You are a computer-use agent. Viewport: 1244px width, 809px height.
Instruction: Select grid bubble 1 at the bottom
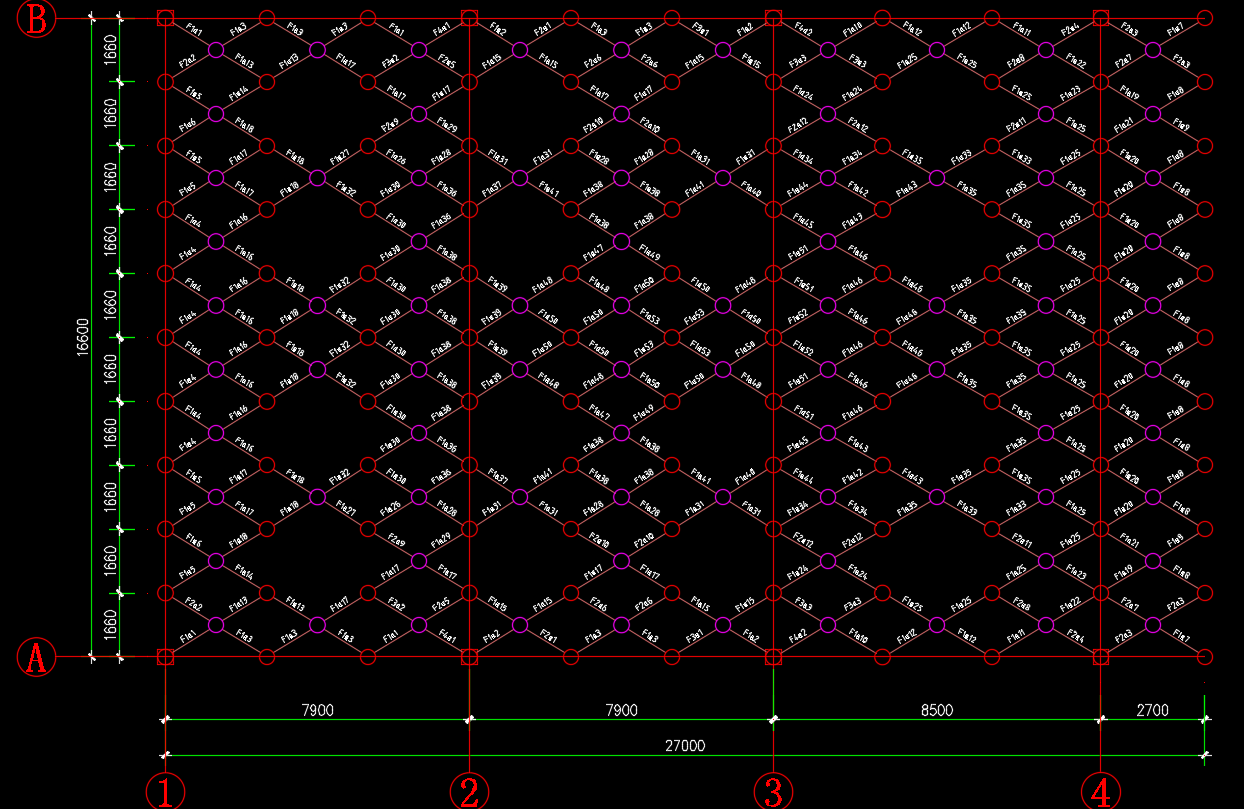pos(165,792)
